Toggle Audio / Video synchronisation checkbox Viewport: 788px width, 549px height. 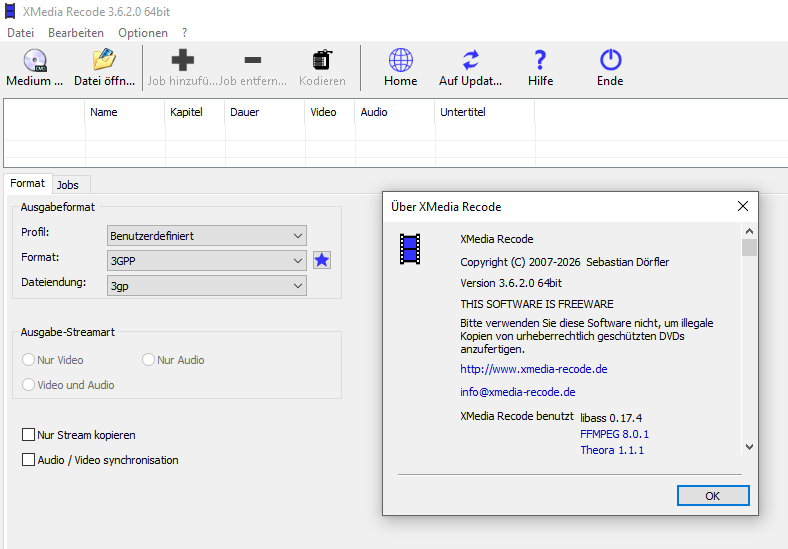click(29, 460)
